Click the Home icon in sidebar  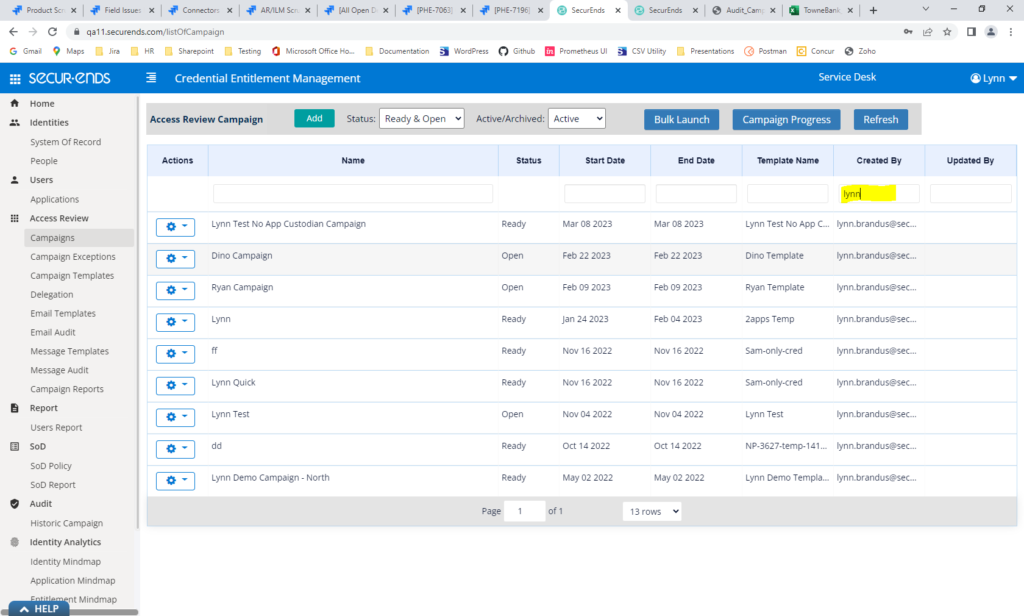click(x=14, y=103)
